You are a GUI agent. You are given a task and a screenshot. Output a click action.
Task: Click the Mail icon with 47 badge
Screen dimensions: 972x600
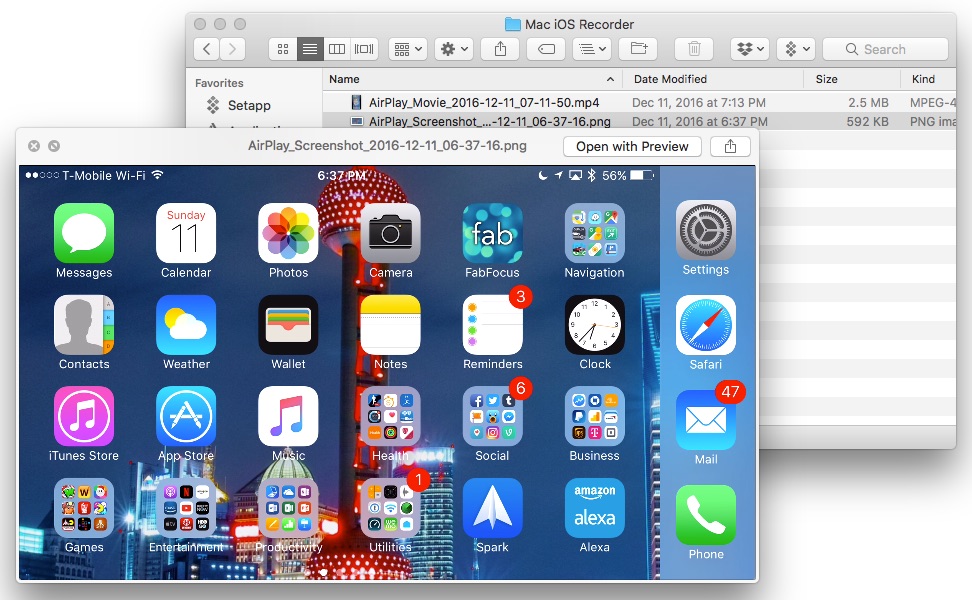(705, 421)
